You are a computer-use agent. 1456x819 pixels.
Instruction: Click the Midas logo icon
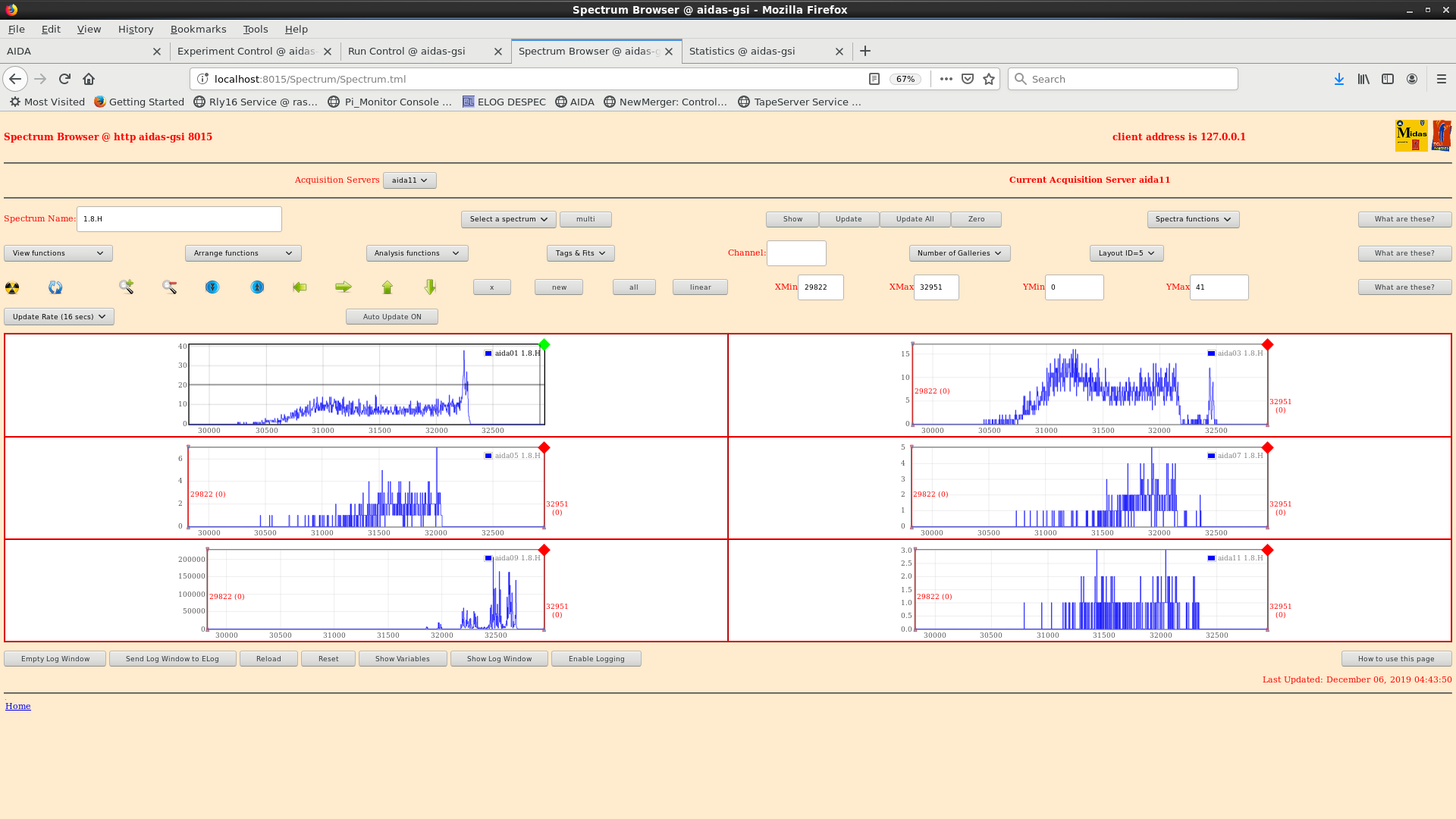point(1411,136)
